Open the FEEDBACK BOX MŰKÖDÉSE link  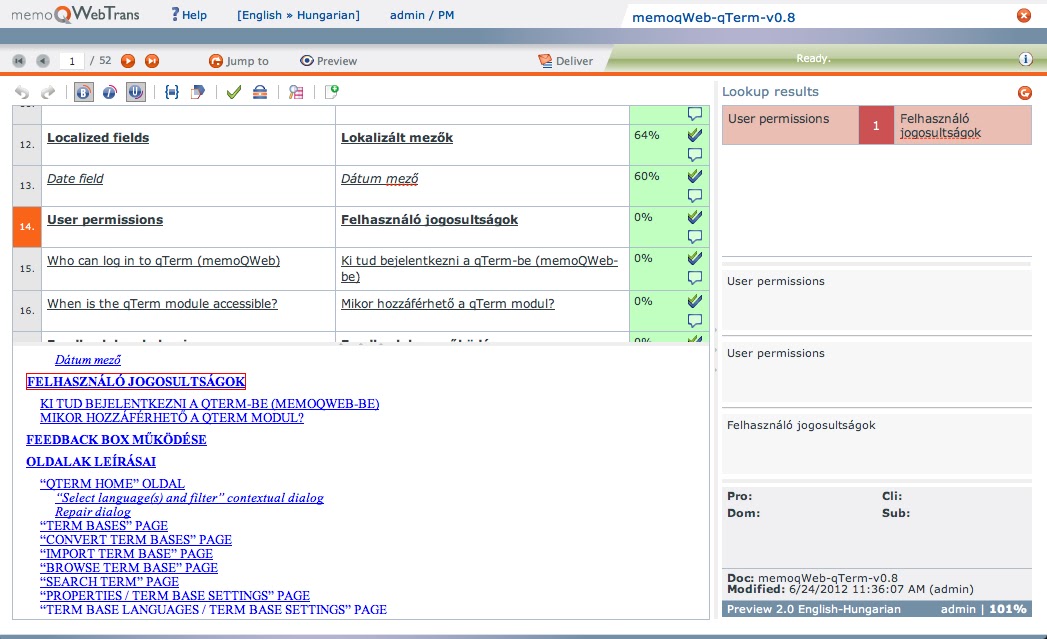116,439
